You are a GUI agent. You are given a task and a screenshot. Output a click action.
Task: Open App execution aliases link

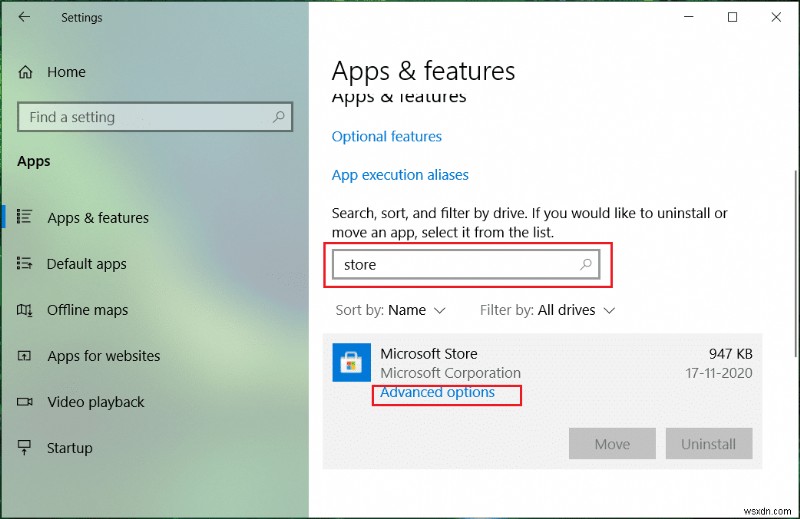point(400,175)
